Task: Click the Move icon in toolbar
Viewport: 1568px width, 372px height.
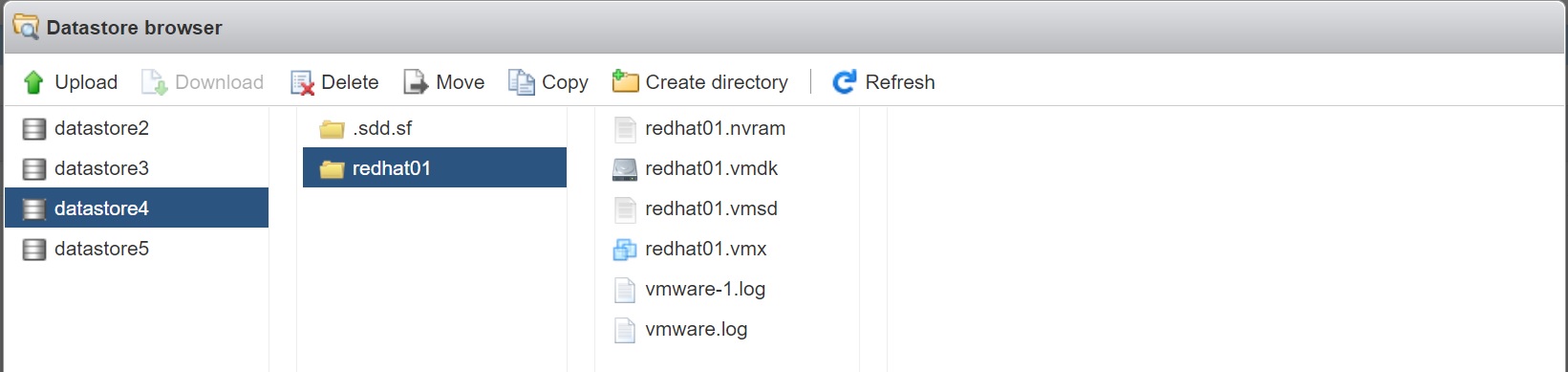Action: tap(416, 82)
